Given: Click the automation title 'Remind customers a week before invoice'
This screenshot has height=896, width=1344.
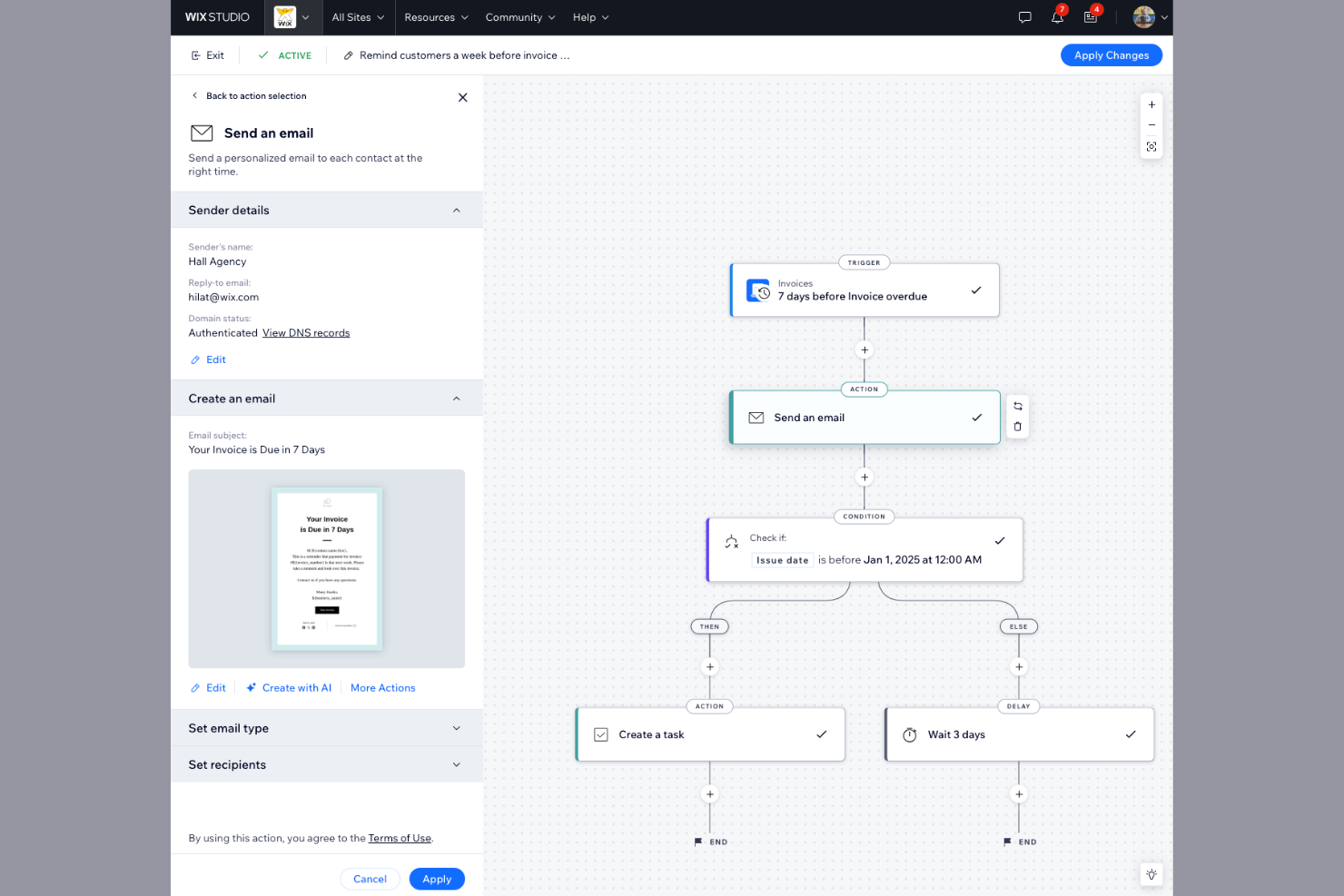Looking at the screenshot, I should click(x=465, y=55).
